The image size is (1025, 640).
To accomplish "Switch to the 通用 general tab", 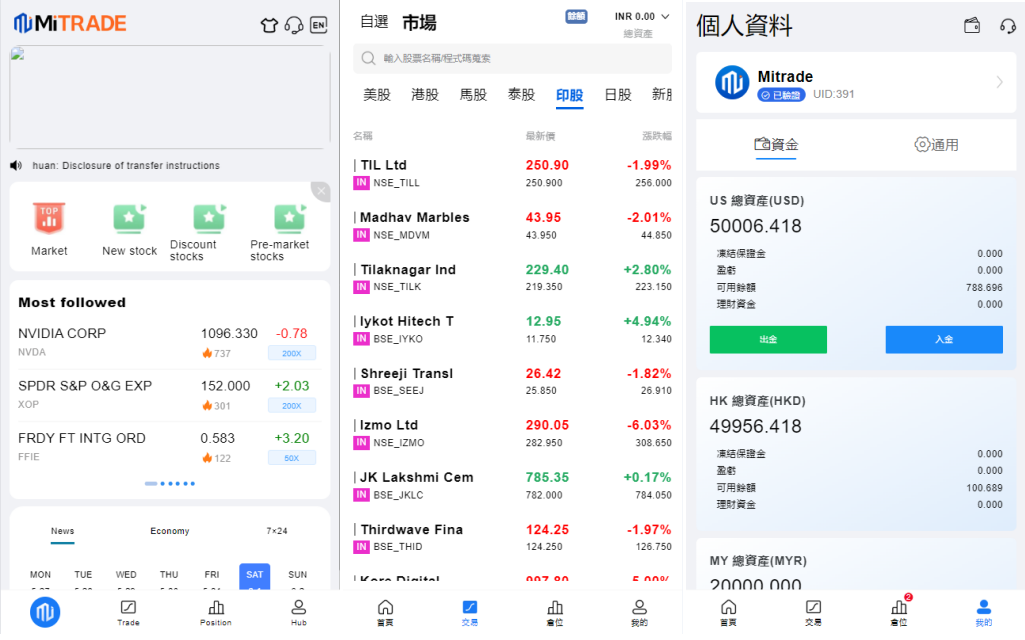I will point(936,144).
